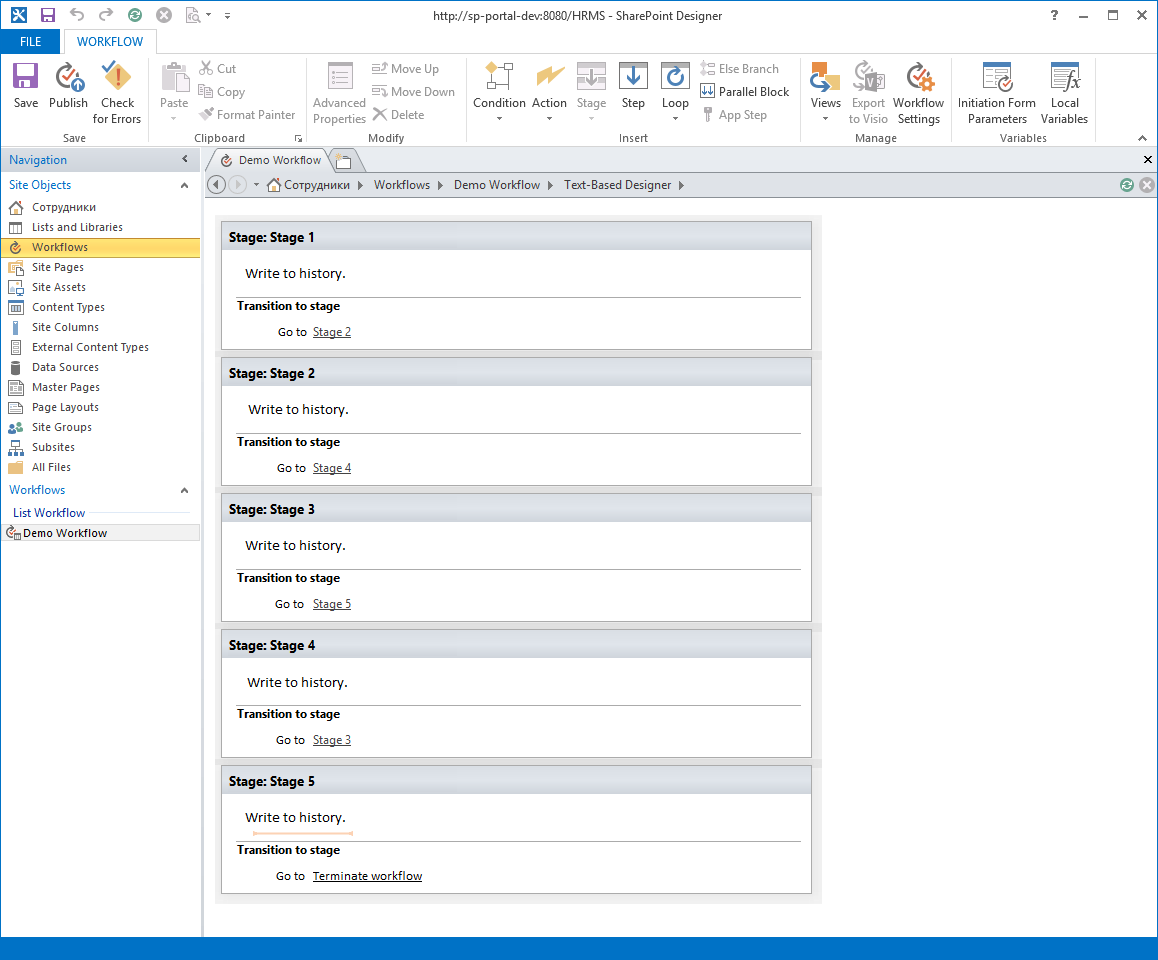Select Stage 5 Write to history action
This screenshot has width=1158, height=960.
[295, 817]
